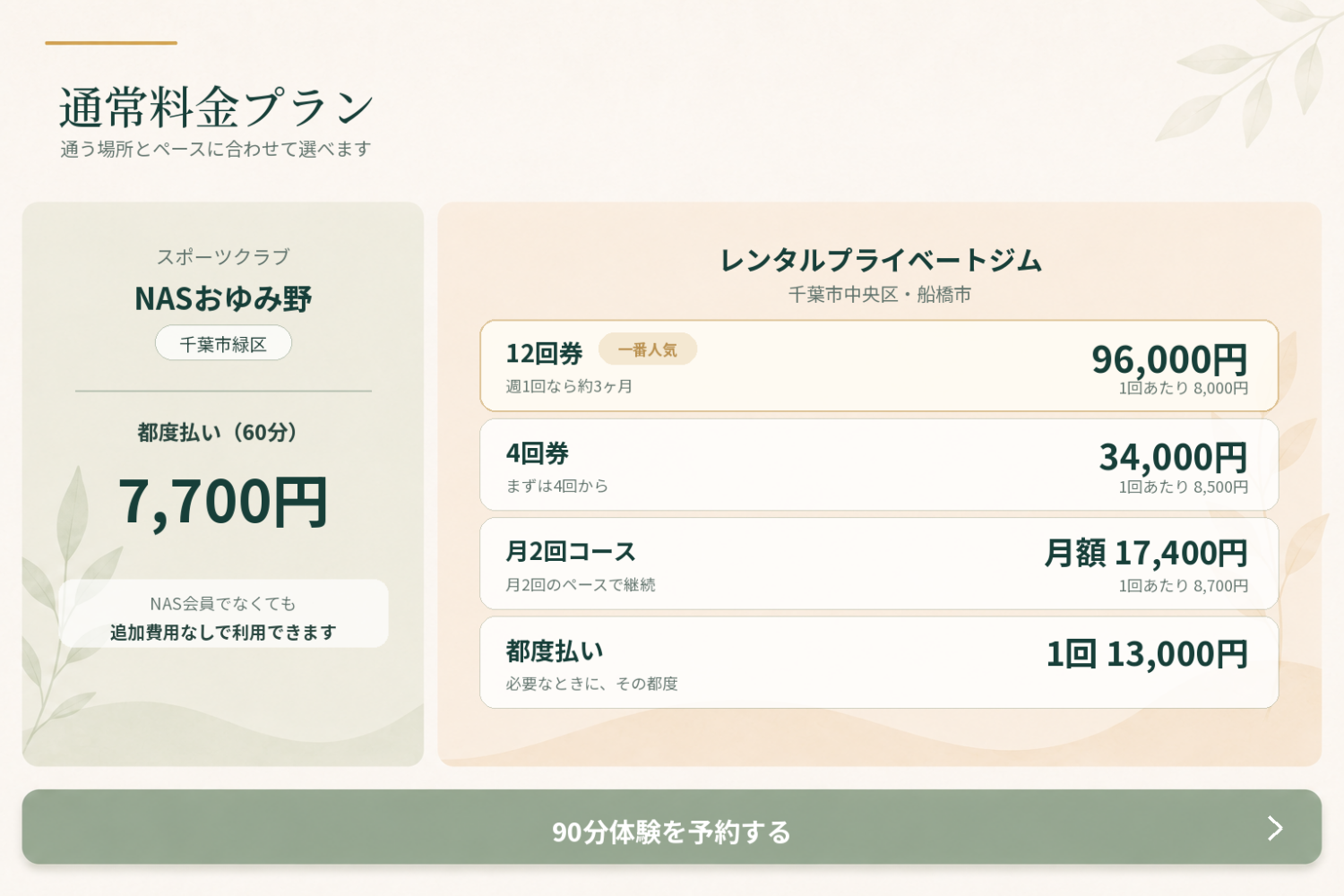Choose the 都度払い 13,000円 plan row
This screenshot has height=896, width=1344.
(879, 662)
